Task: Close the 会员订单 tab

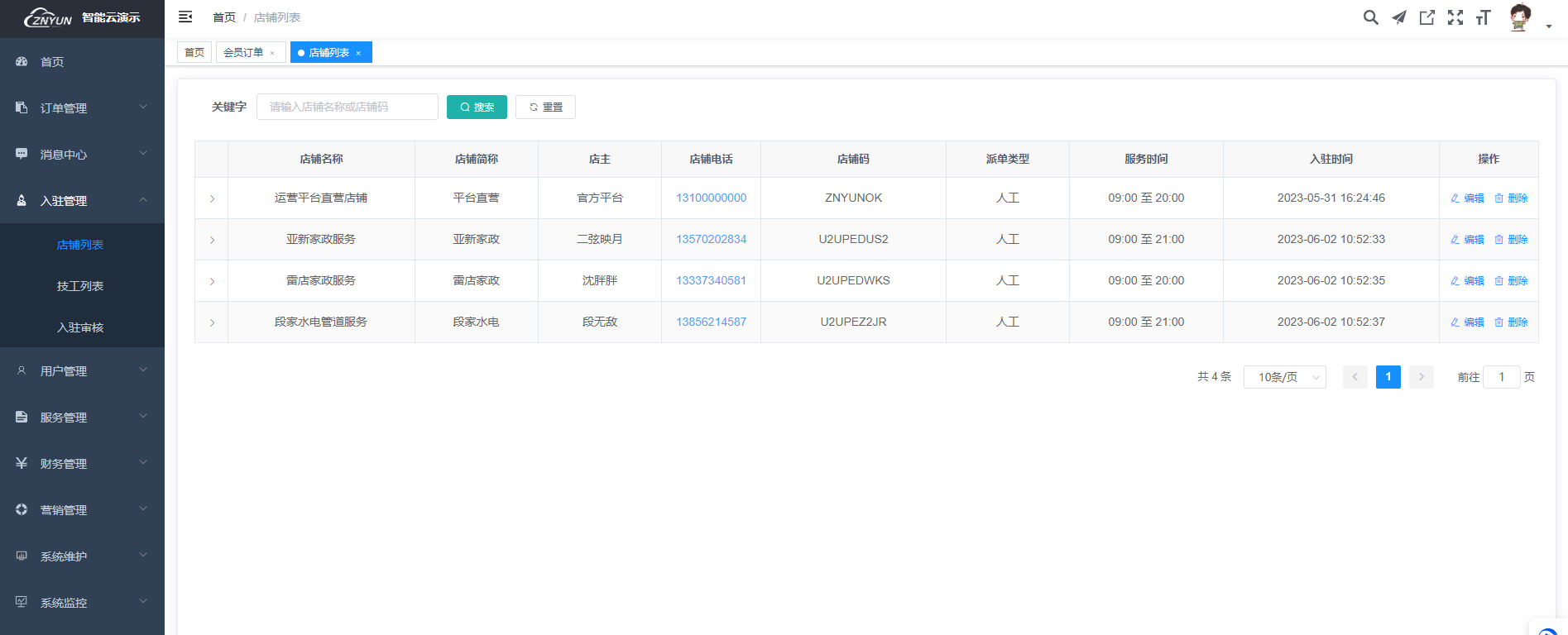Action: 272,53
